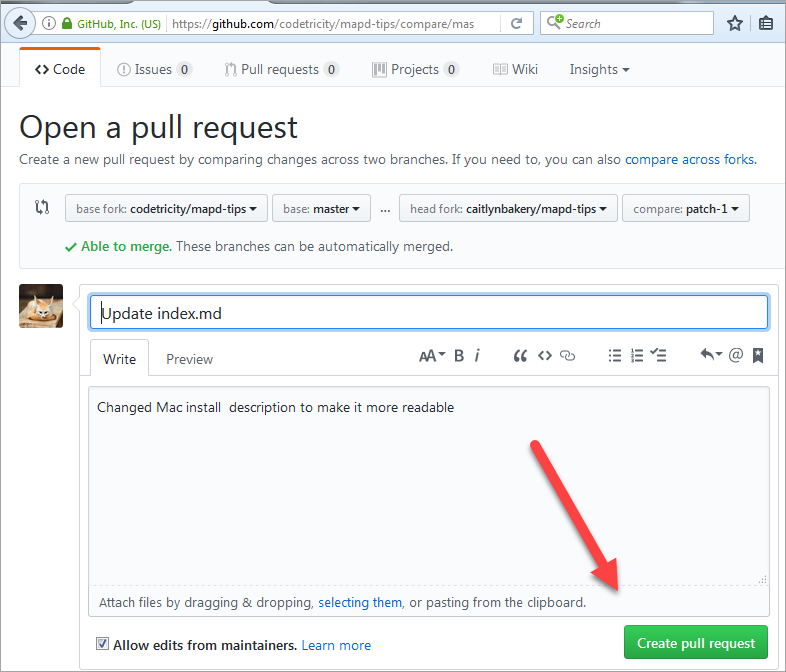The height and width of the screenshot is (672, 786).
Task: Open the Wiki tab
Action: [515, 69]
